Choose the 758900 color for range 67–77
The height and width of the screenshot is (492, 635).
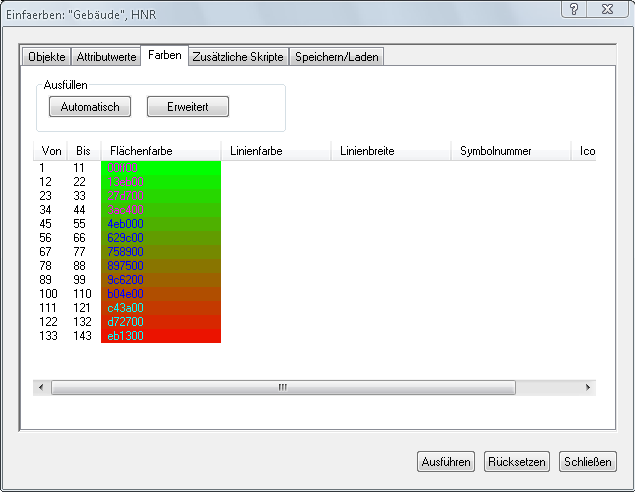[161, 252]
